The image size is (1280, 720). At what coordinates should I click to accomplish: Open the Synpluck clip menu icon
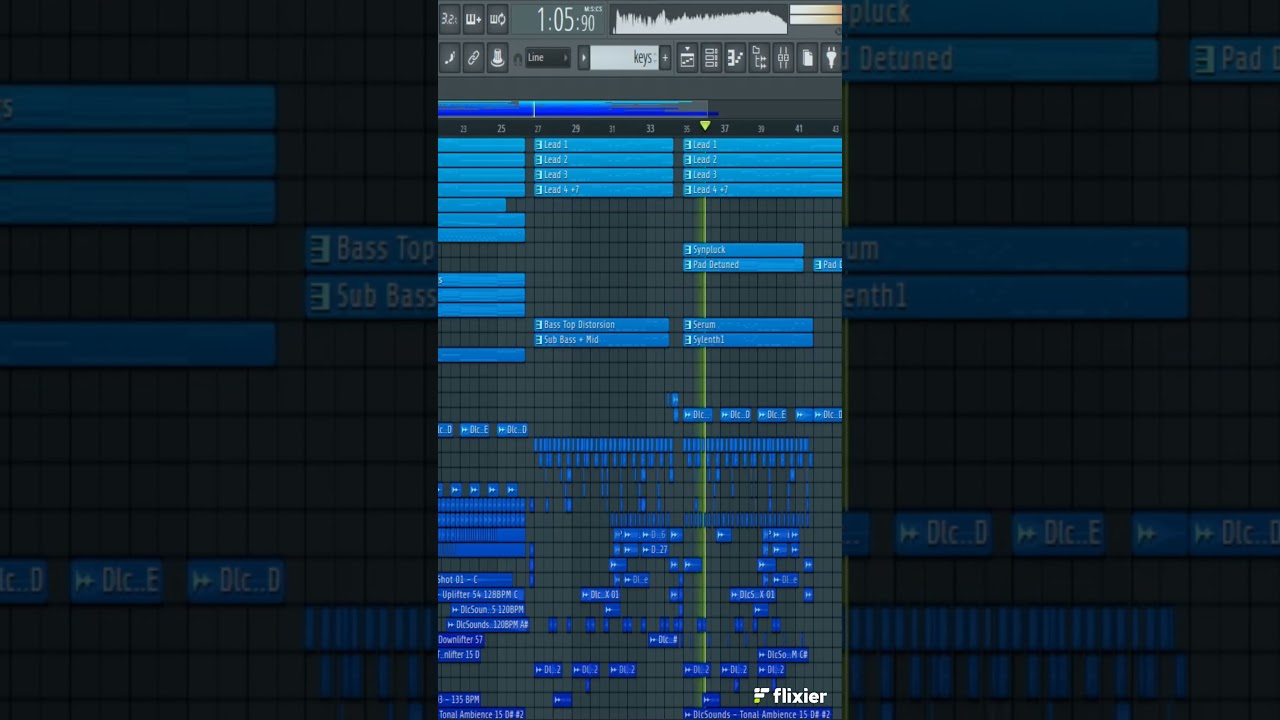point(688,249)
